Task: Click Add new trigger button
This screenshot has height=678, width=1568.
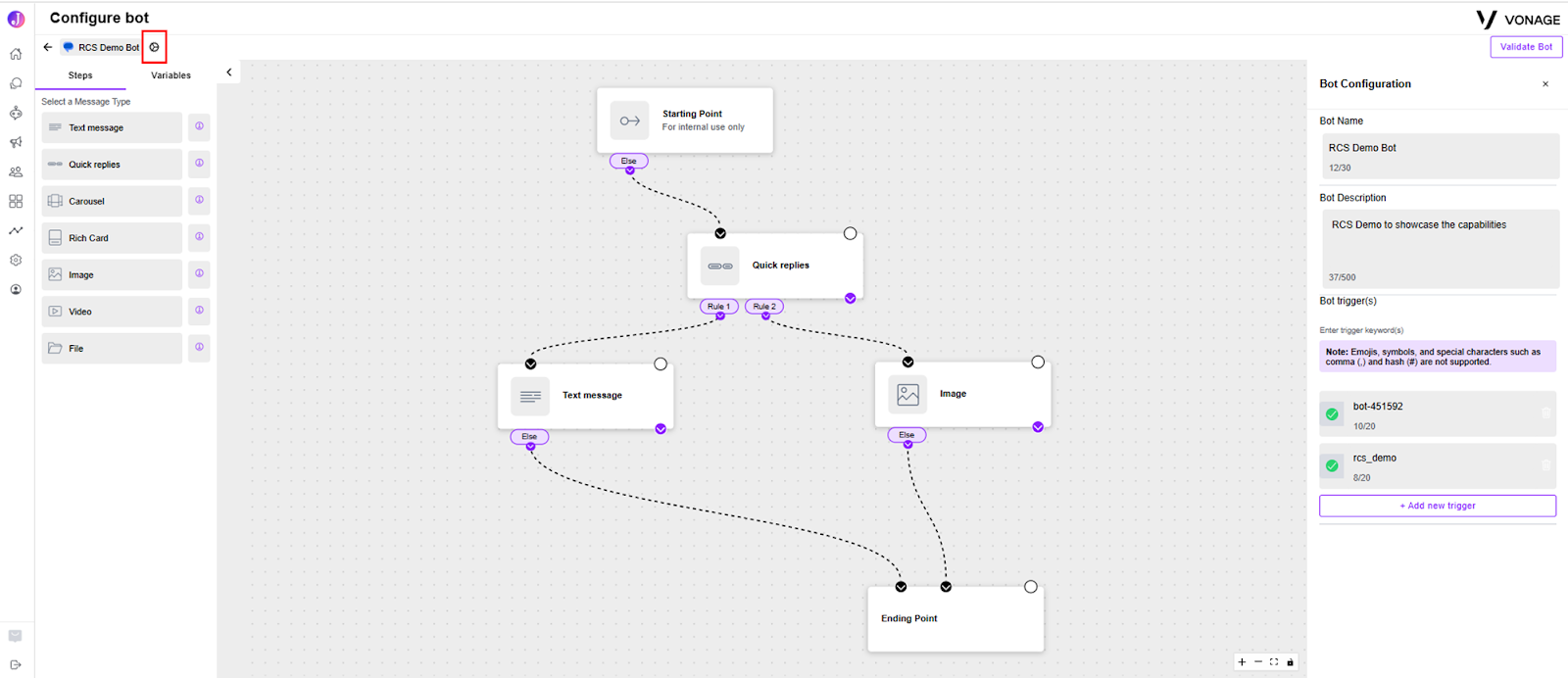Action: (1438, 506)
